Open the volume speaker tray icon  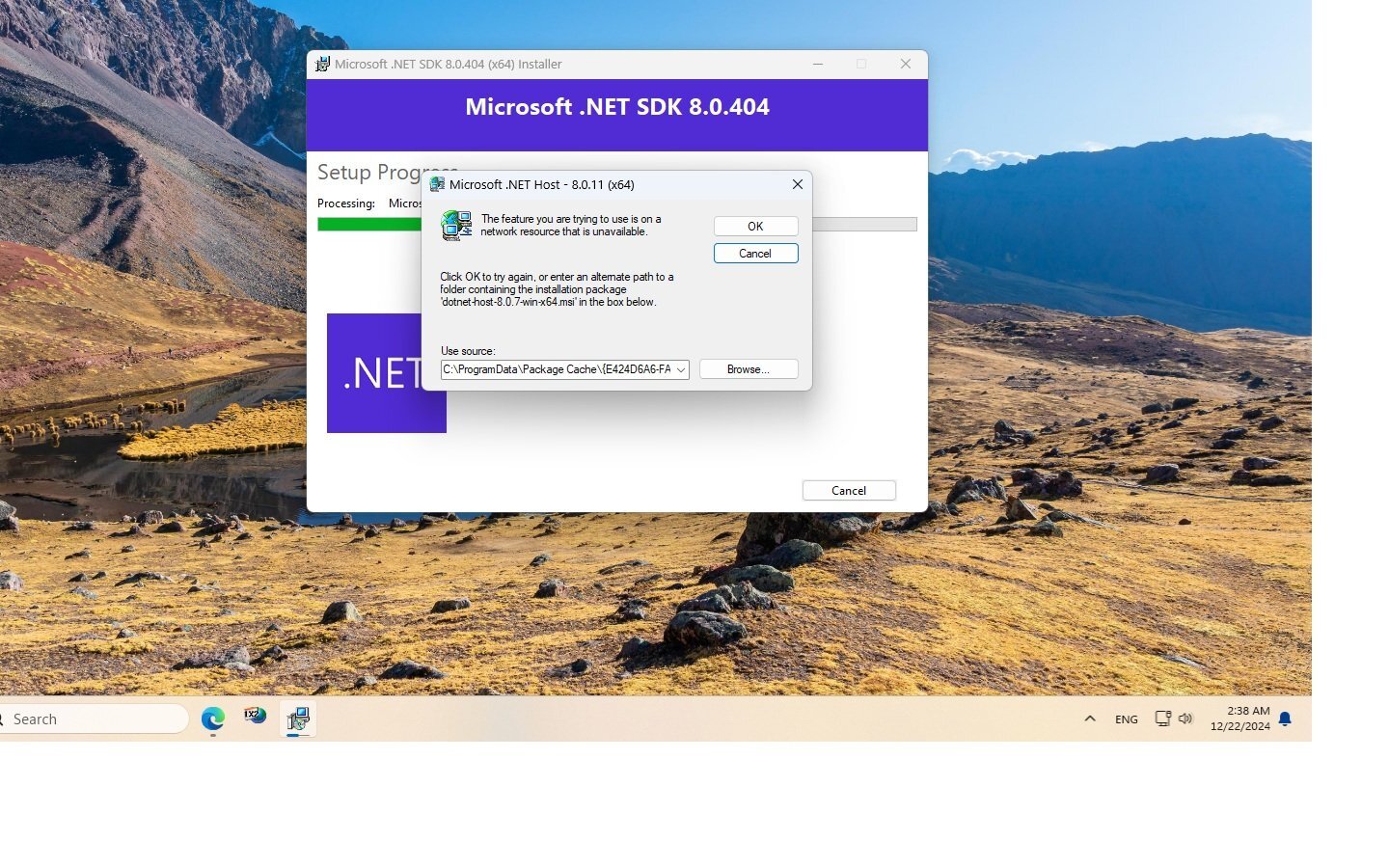(1185, 719)
